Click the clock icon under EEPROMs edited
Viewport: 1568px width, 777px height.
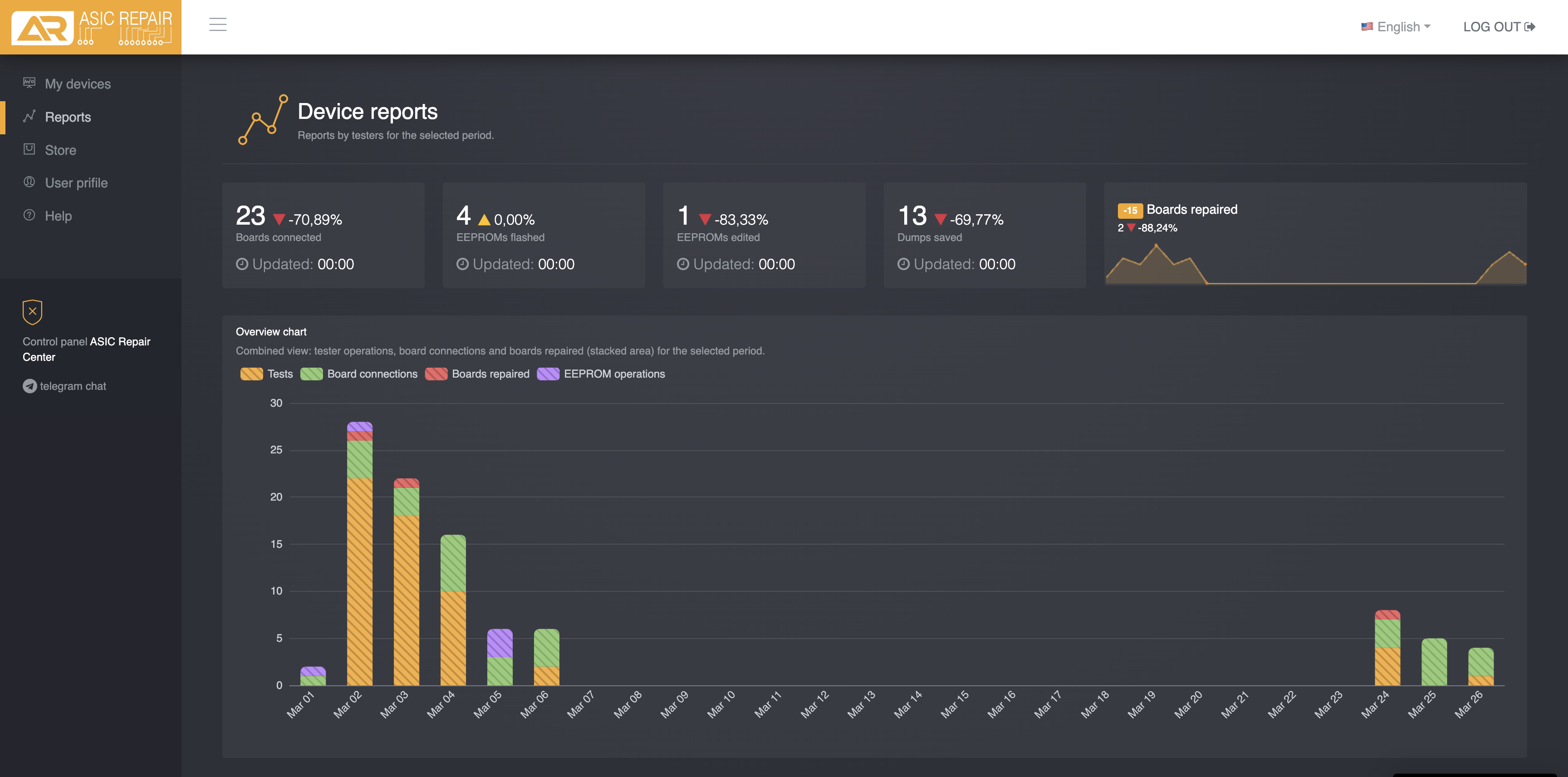(x=683, y=264)
